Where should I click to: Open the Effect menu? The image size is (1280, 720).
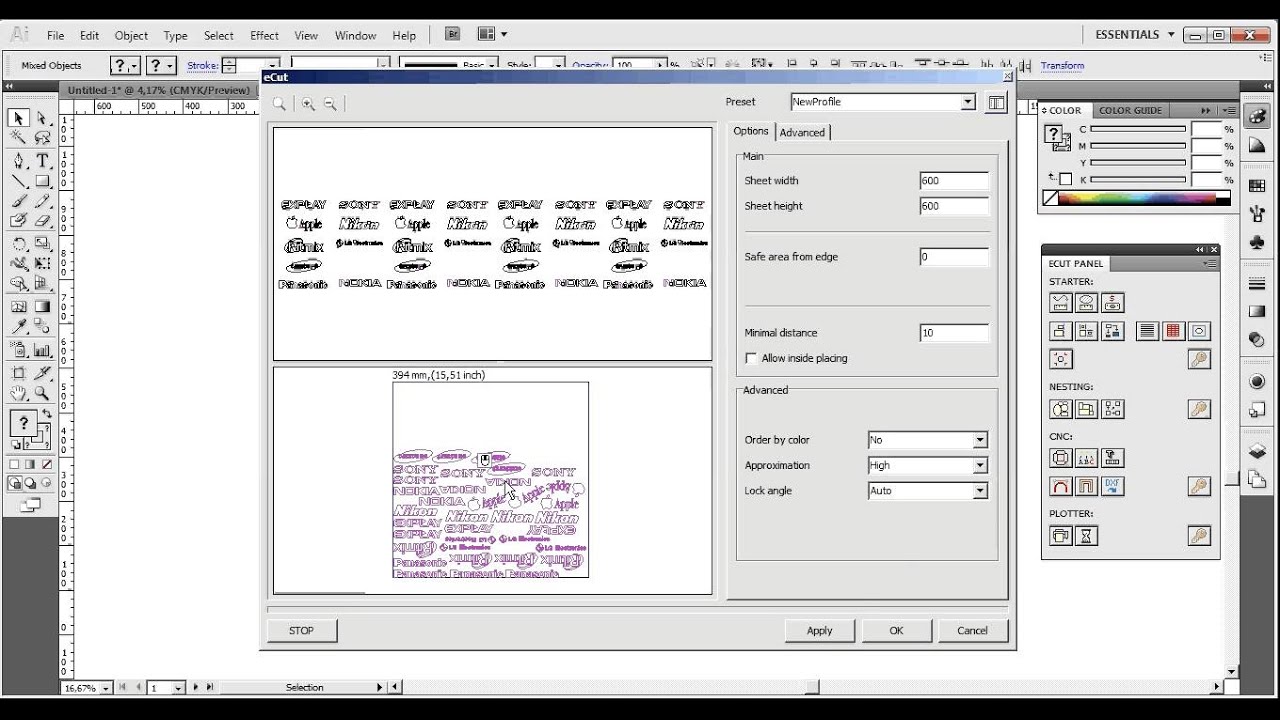coord(264,35)
